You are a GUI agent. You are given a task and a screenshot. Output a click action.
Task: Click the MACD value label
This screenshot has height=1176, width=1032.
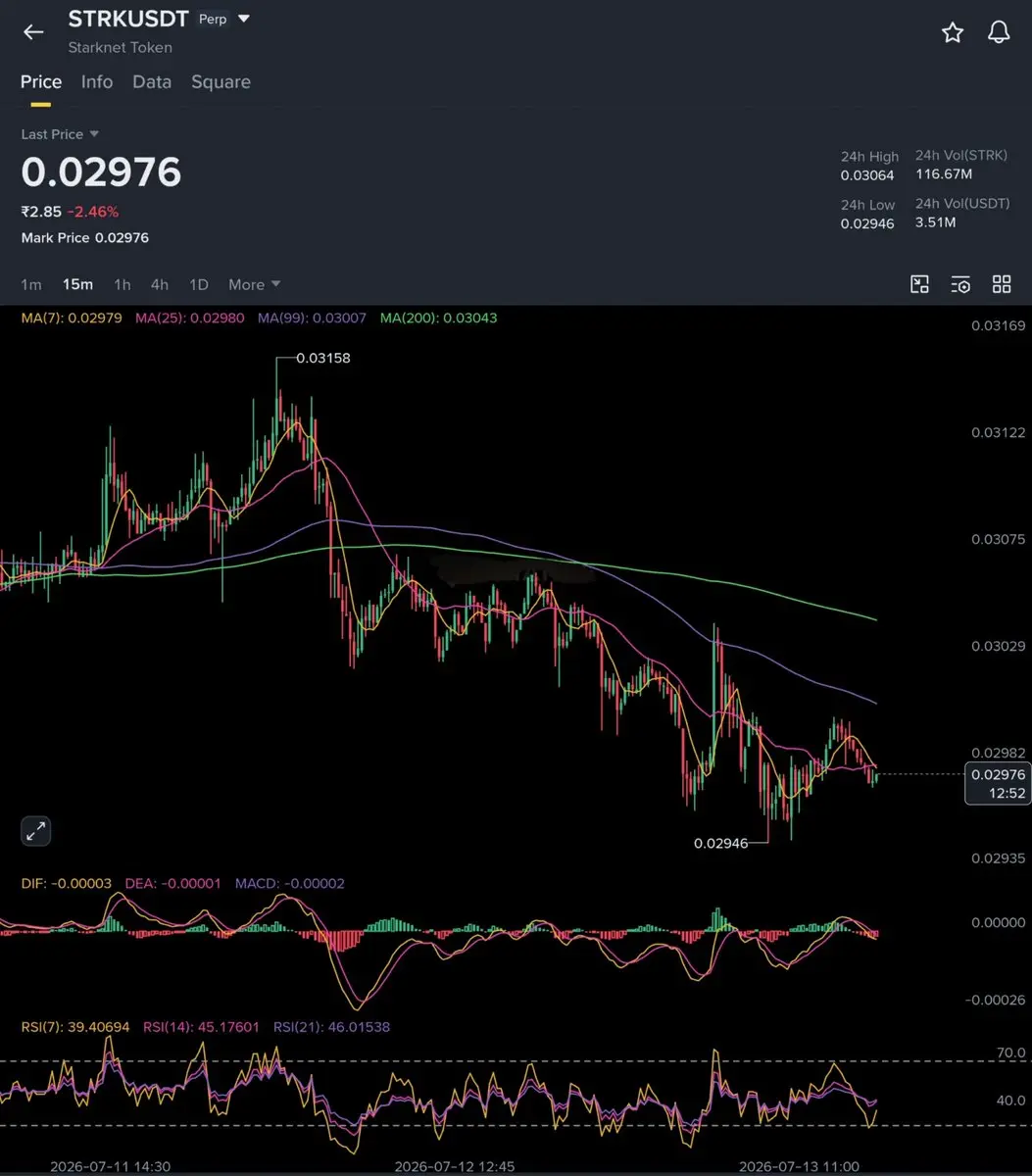[289, 883]
